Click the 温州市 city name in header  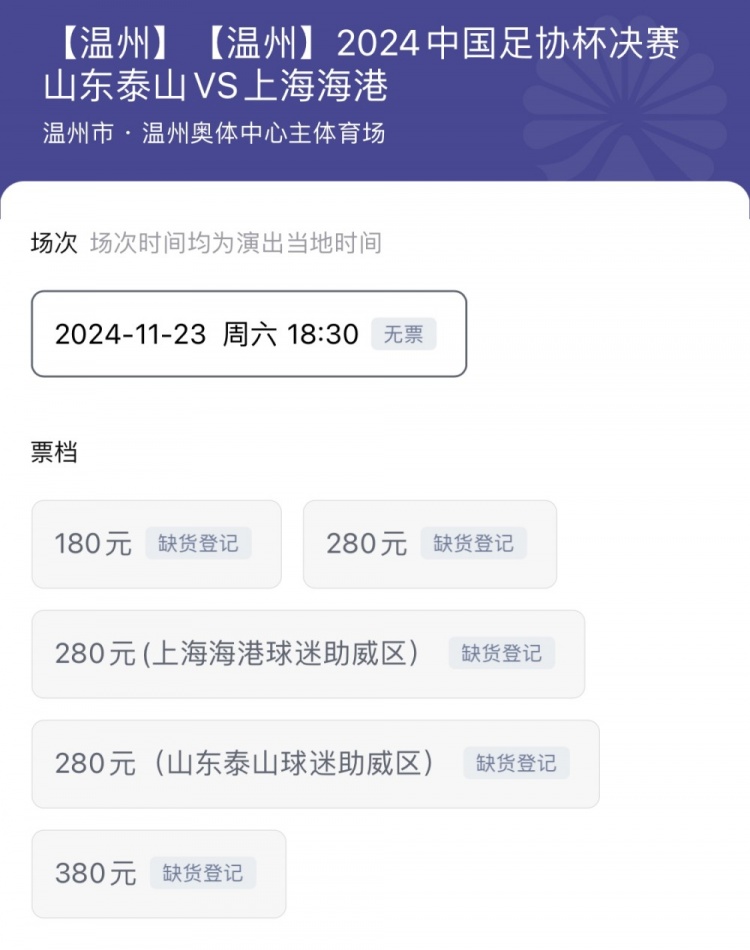(78, 133)
